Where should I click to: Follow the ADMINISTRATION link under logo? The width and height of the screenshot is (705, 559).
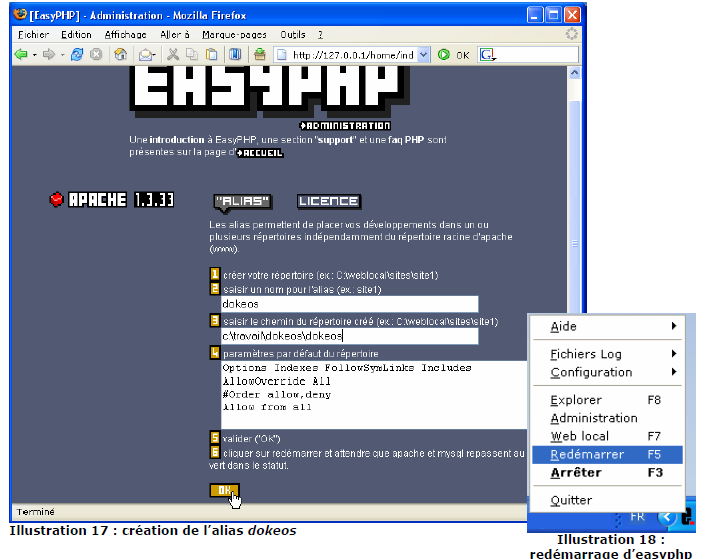point(345,125)
